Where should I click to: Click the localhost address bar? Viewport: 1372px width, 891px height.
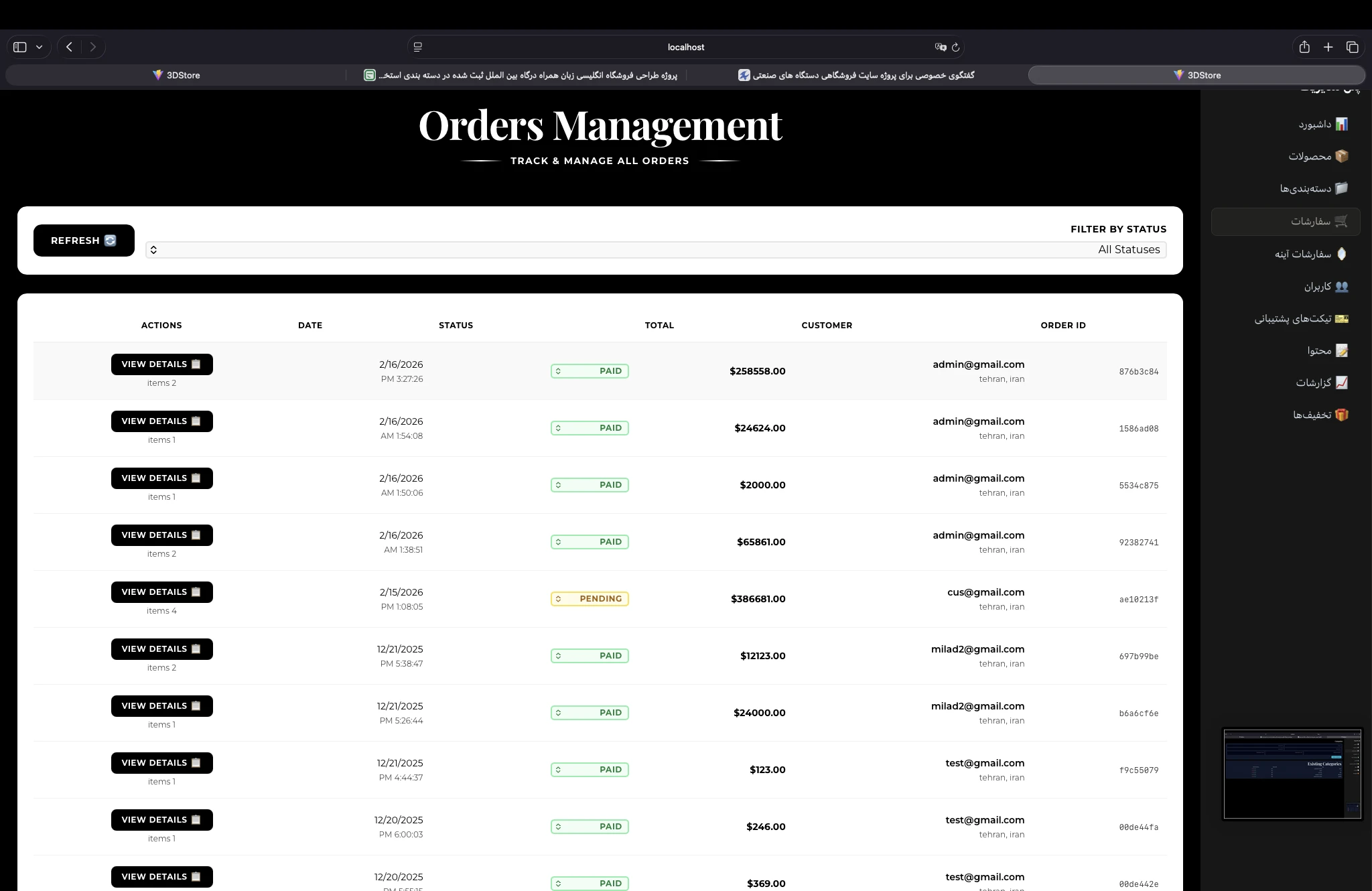(x=685, y=47)
